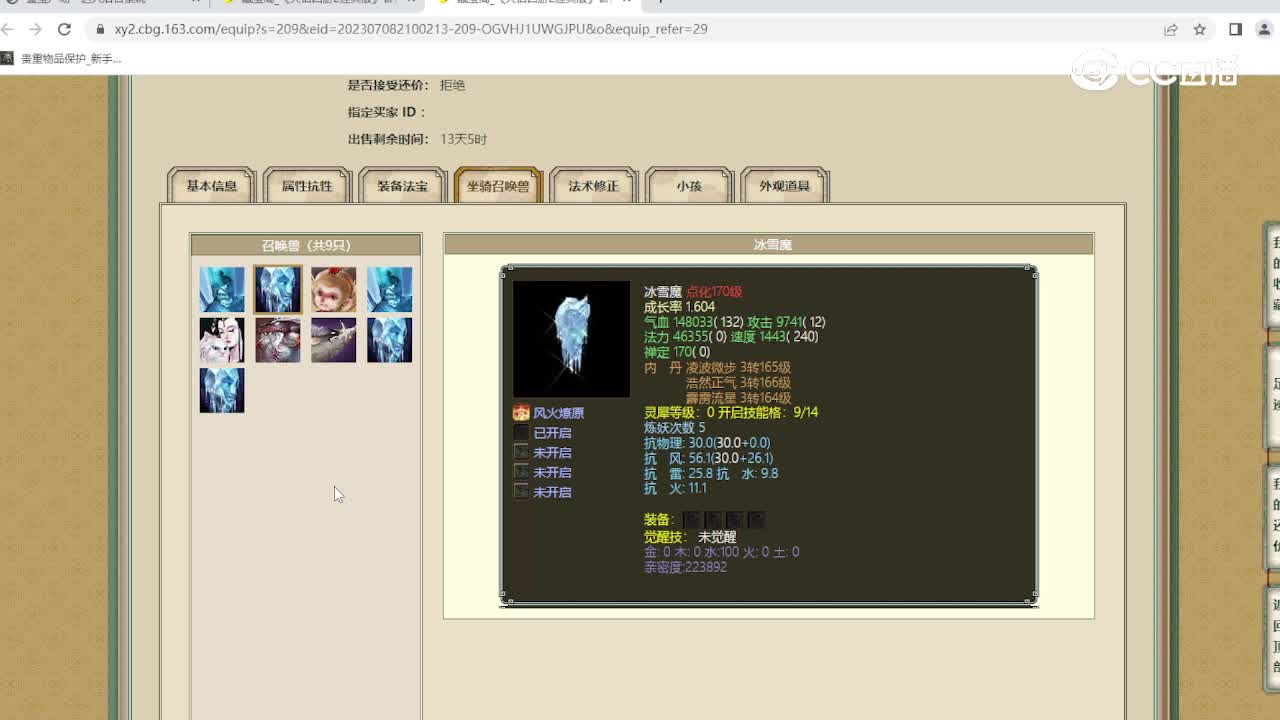Click the first 装备 slot icon
Image resolution: width=1280 pixels, height=720 pixels.
(x=691, y=520)
